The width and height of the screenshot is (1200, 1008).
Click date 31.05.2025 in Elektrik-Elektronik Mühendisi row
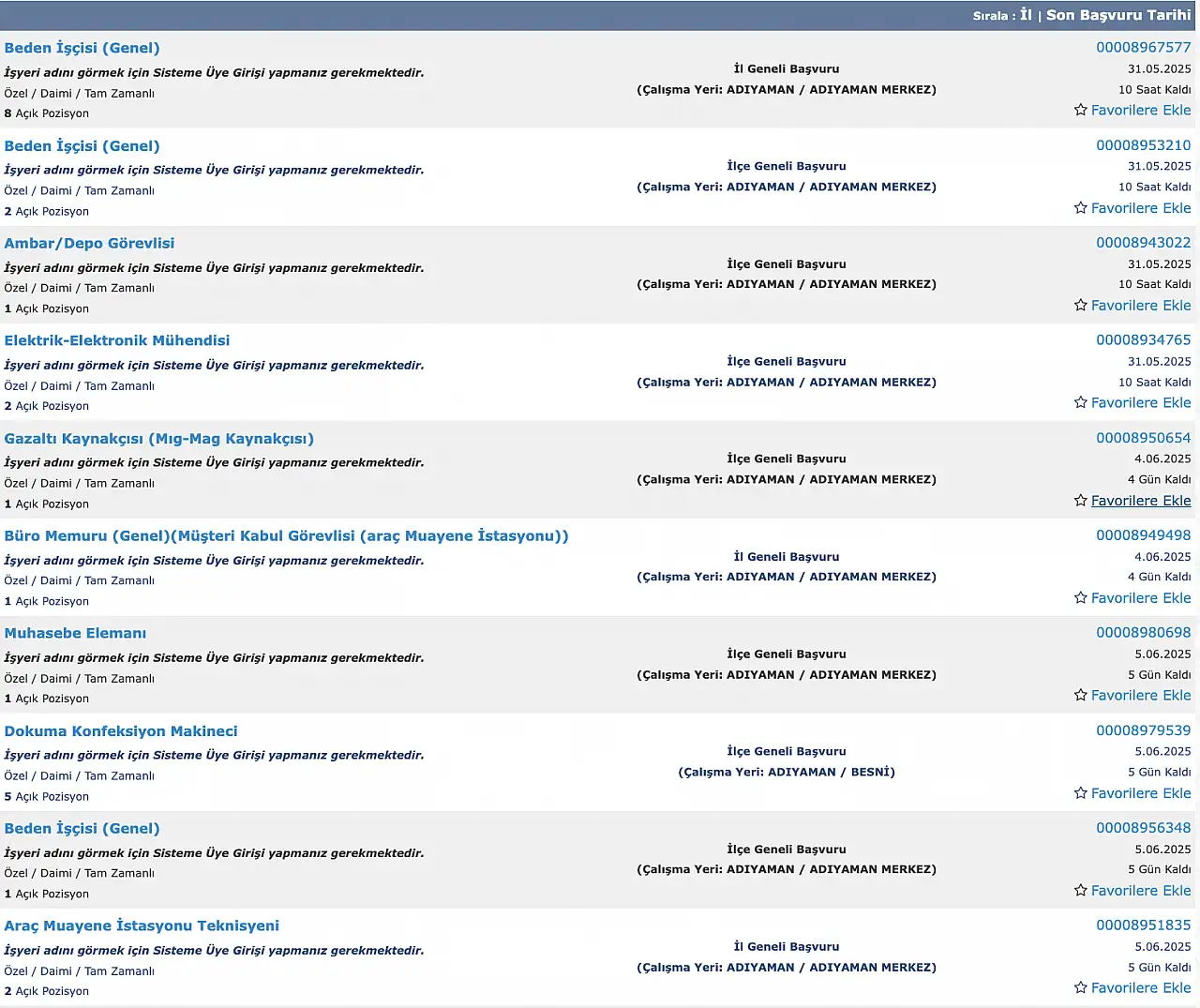1160,362
